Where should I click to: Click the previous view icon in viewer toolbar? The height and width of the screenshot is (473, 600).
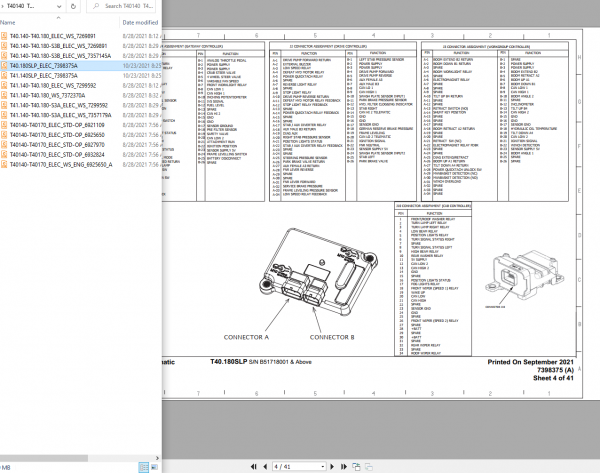click(356, 466)
